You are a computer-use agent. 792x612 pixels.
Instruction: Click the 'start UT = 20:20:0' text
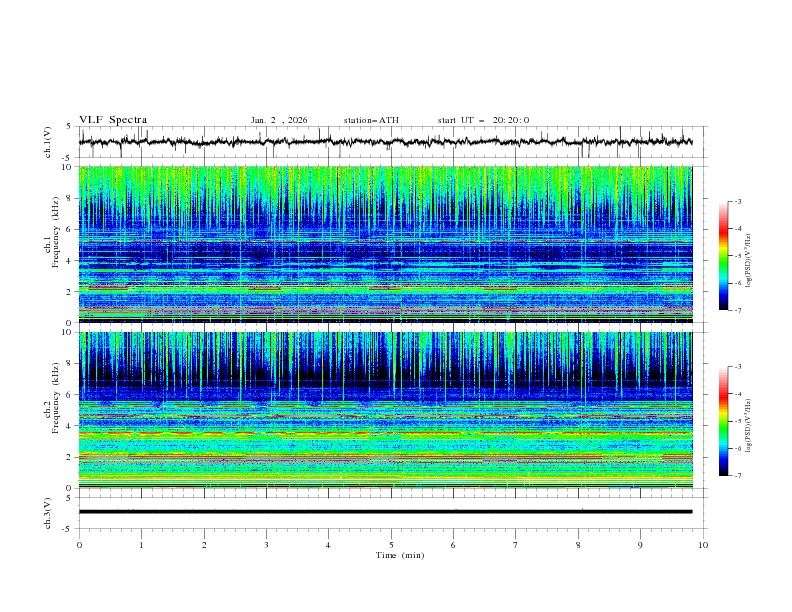[x=483, y=120]
